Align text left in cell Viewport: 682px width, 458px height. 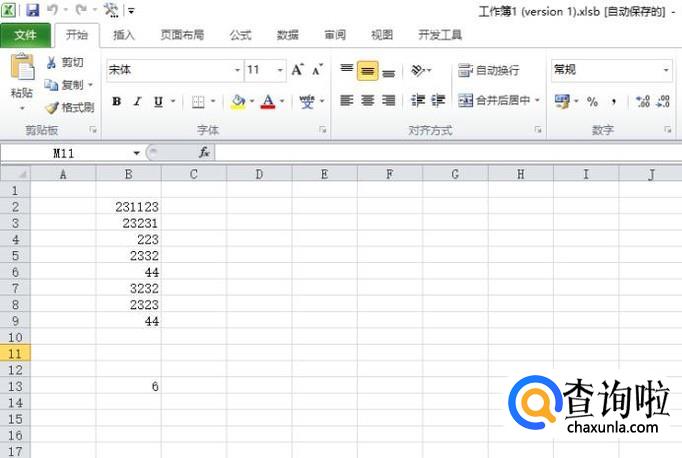[x=347, y=100]
